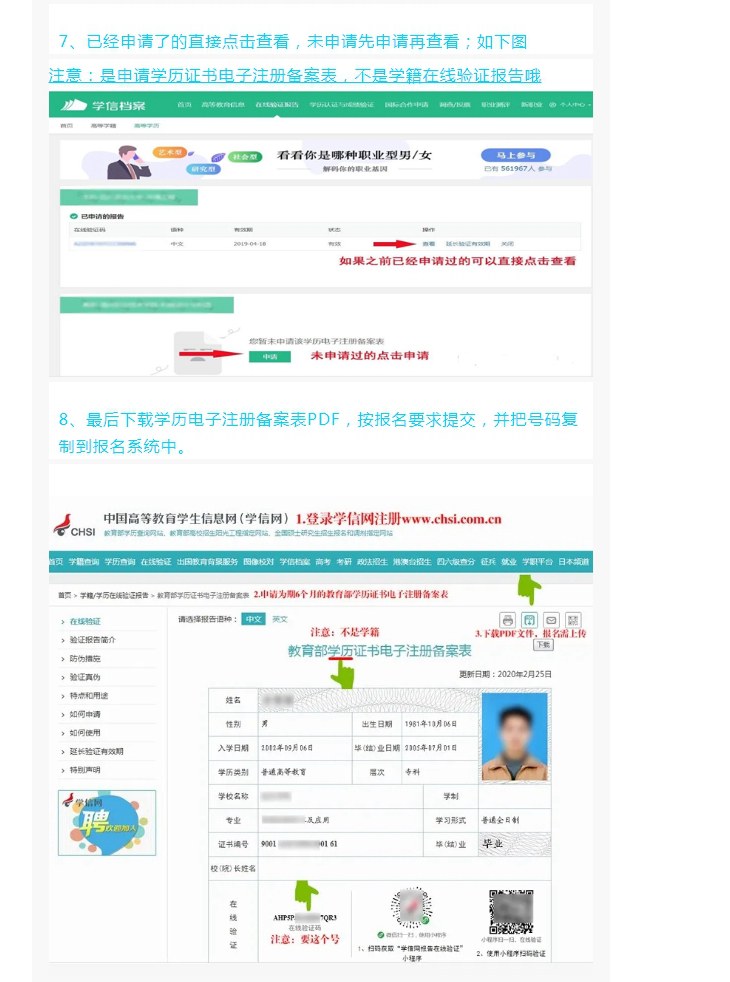Open 学历认证与成绩验证 nav item
Viewport: 730px width, 982px height.
click(341, 105)
